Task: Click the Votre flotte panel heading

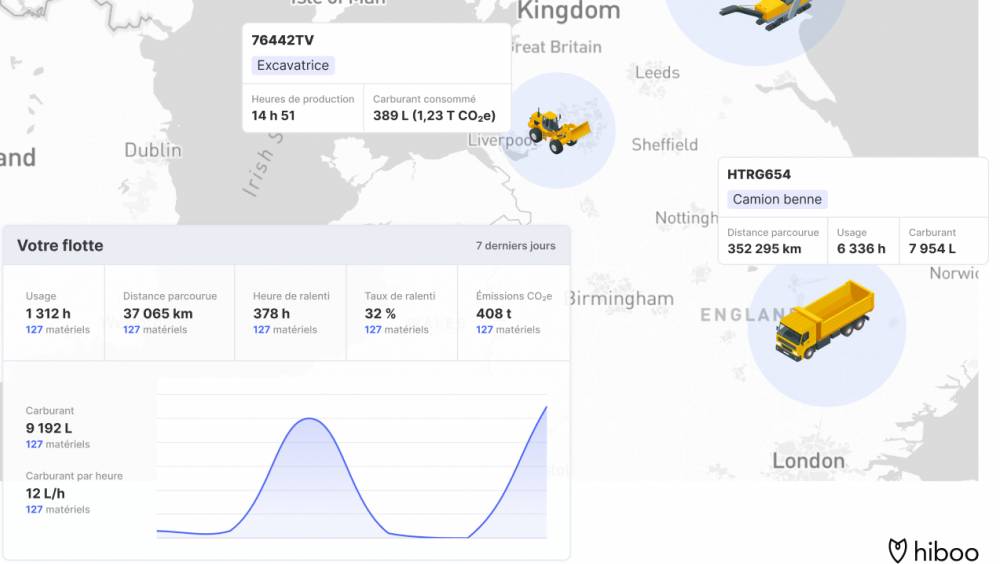Action: [x=60, y=246]
